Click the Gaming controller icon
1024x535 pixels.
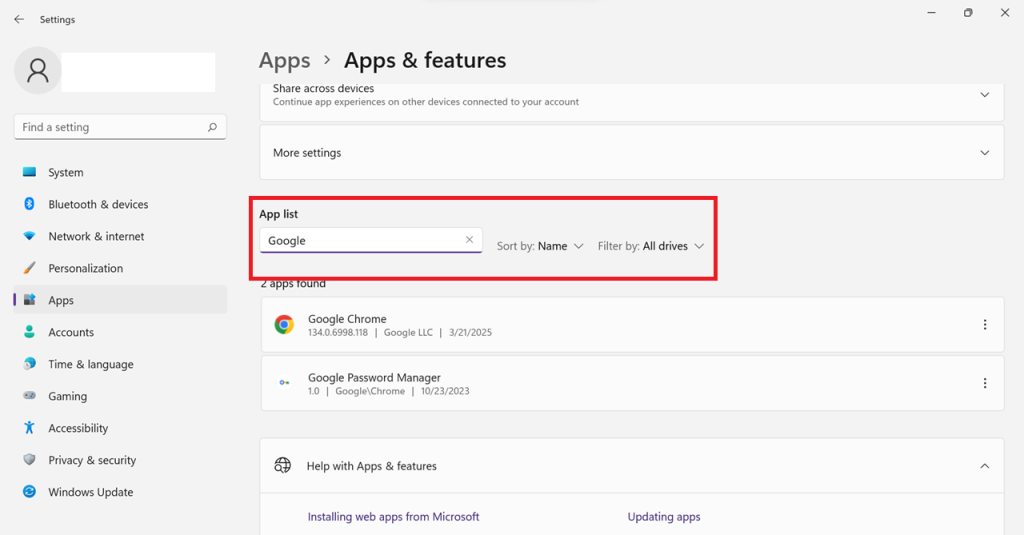click(29, 395)
